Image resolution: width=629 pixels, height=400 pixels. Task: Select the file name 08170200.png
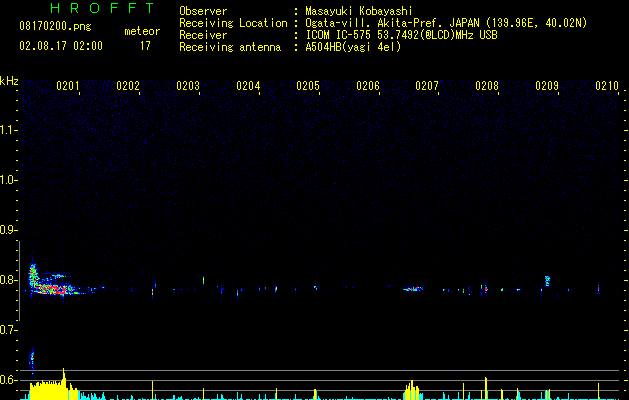55,27
